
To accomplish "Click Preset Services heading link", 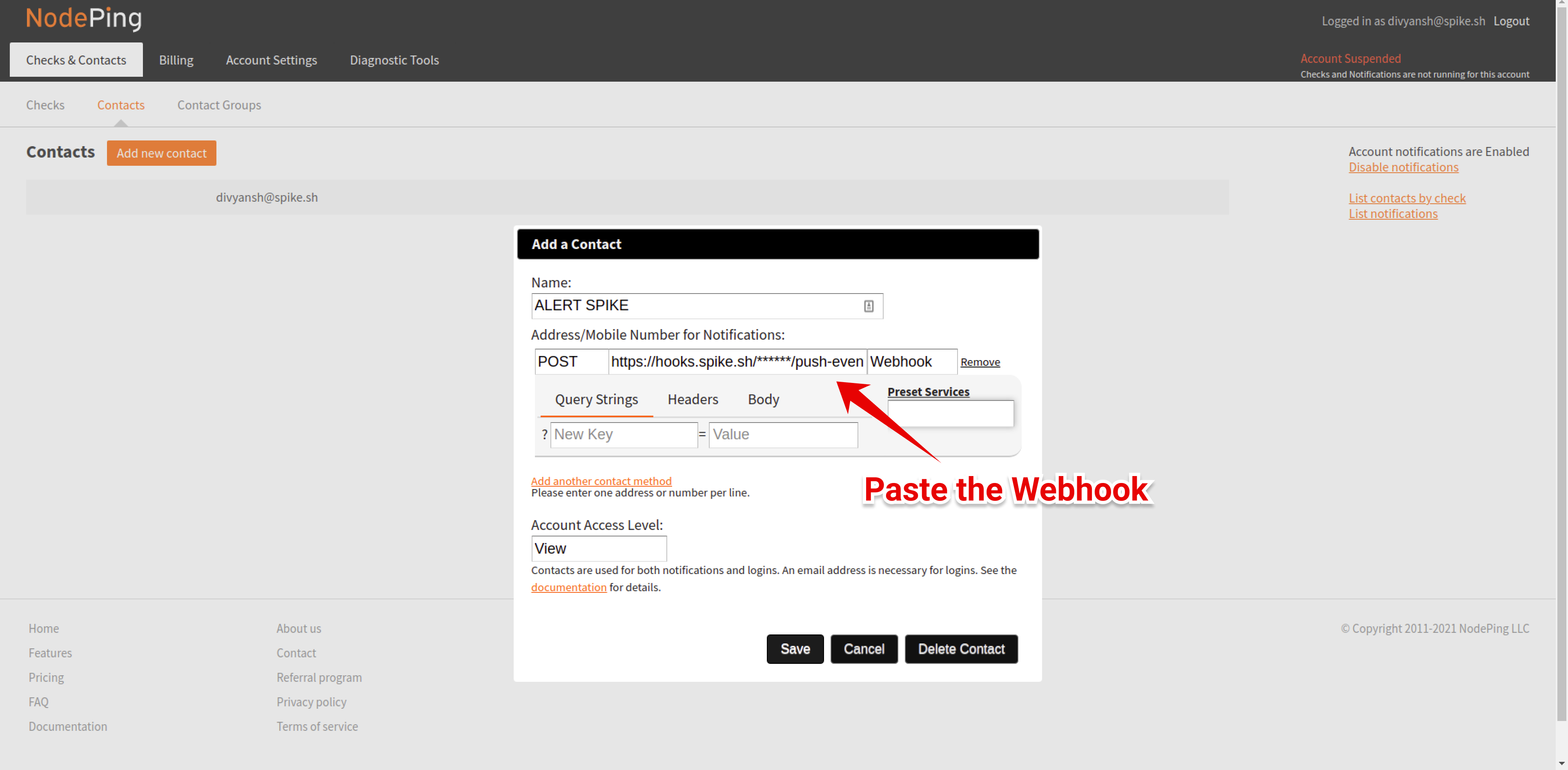I will [x=929, y=392].
